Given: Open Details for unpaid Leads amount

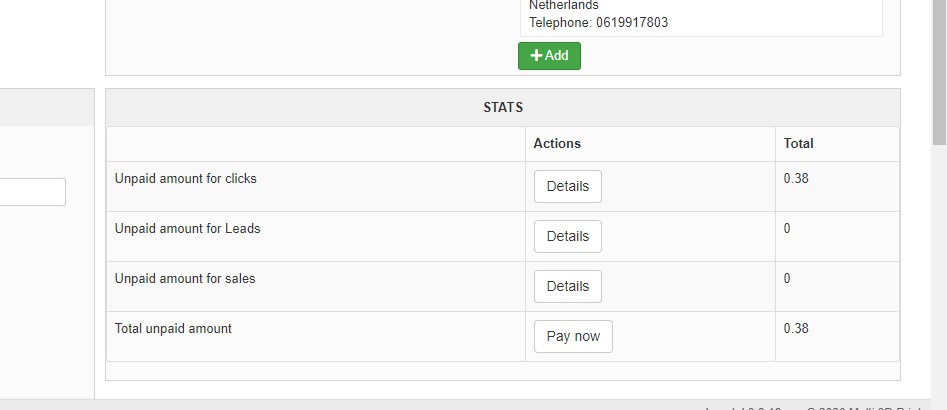Looking at the screenshot, I should click(567, 236).
